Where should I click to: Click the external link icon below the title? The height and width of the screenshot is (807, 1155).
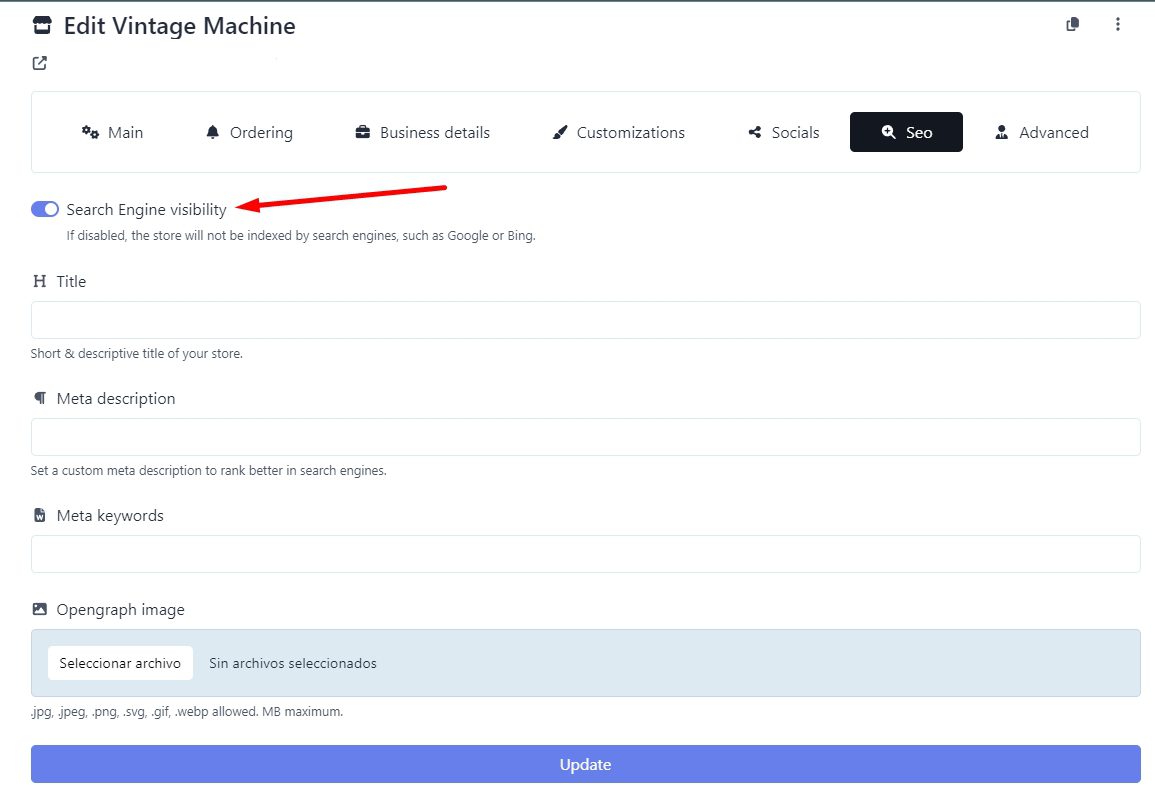coord(39,64)
